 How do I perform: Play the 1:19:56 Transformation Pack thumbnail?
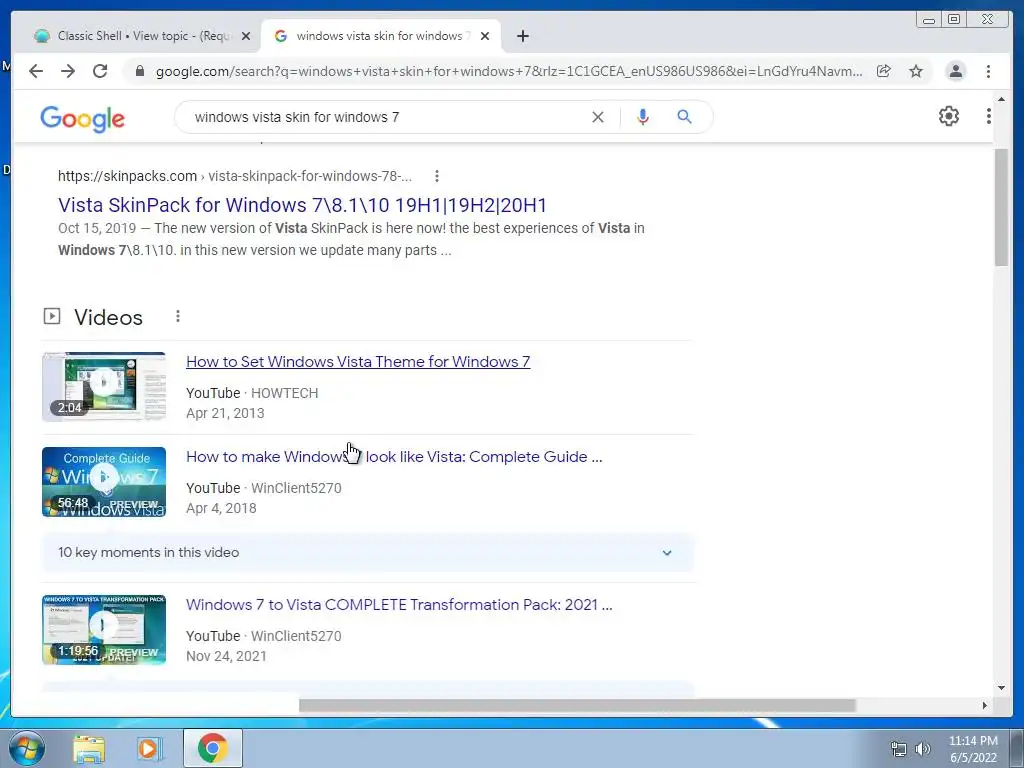[104, 630]
